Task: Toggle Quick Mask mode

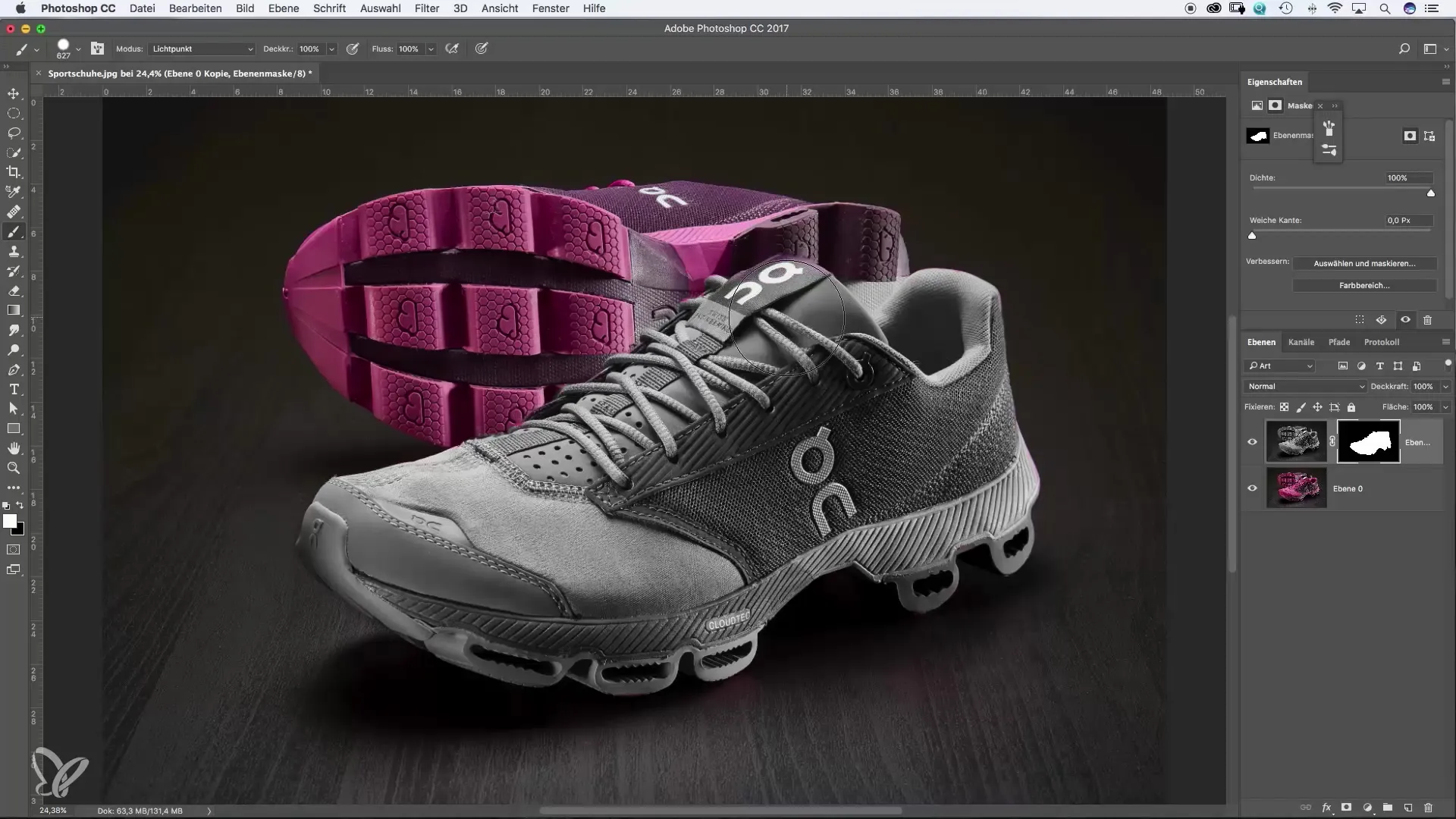Action: (14, 550)
